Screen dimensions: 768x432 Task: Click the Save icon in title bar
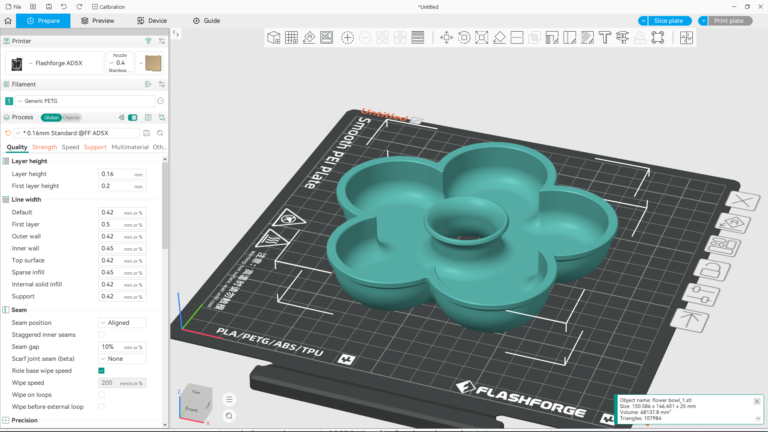[48, 7]
